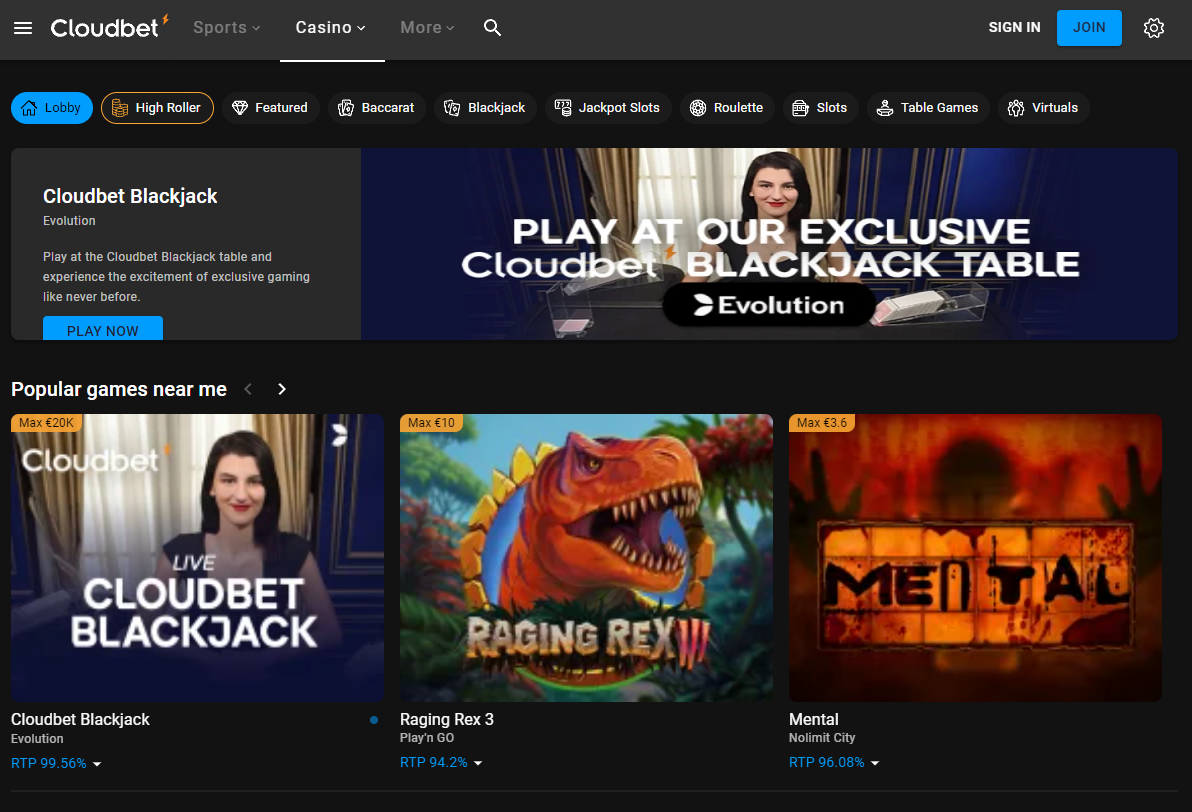This screenshot has height=812, width=1192.
Task: Click the JOIN button
Action: pyautogui.click(x=1089, y=28)
